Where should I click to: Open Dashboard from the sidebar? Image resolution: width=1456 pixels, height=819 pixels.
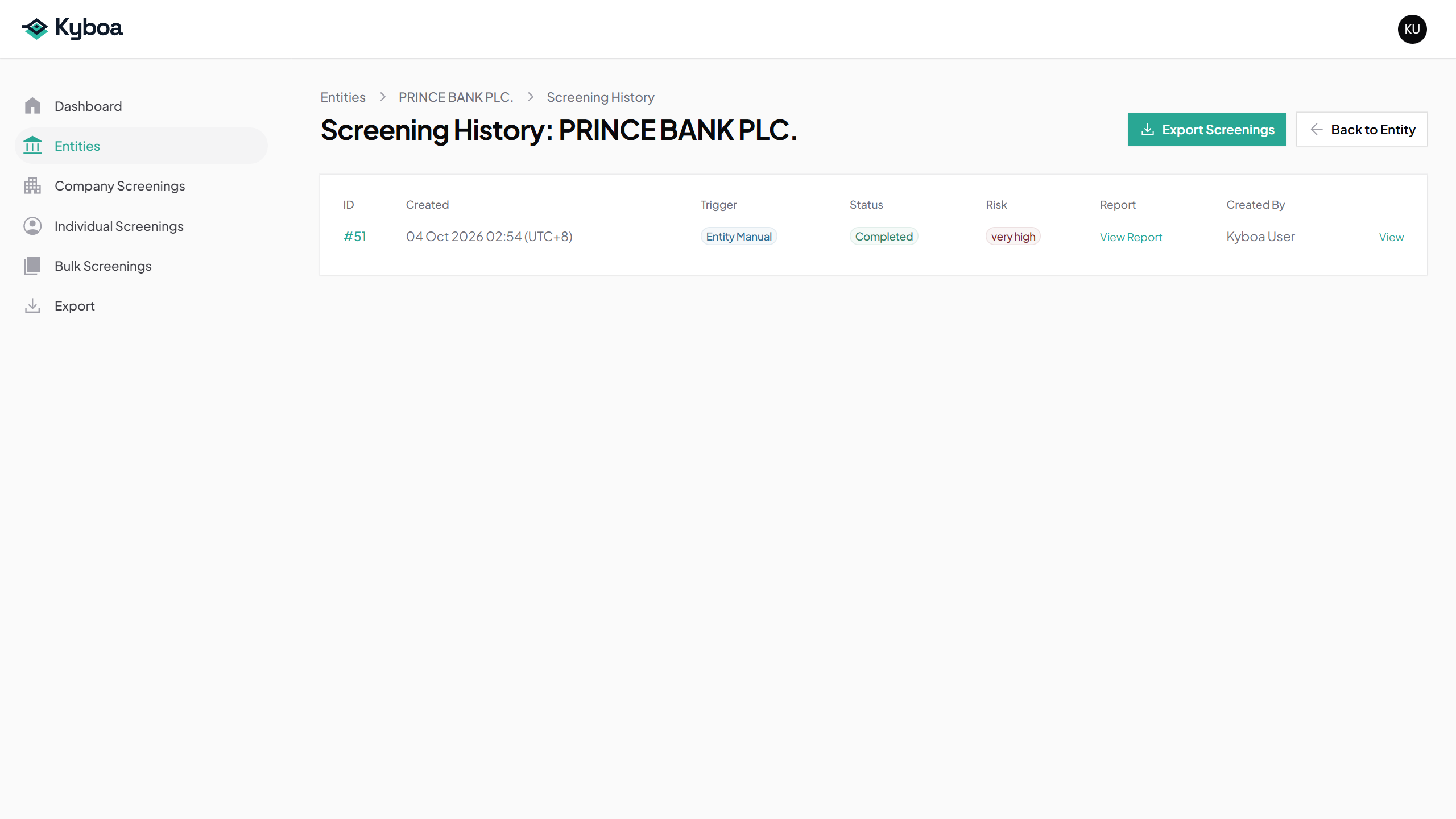pyautogui.click(x=141, y=106)
